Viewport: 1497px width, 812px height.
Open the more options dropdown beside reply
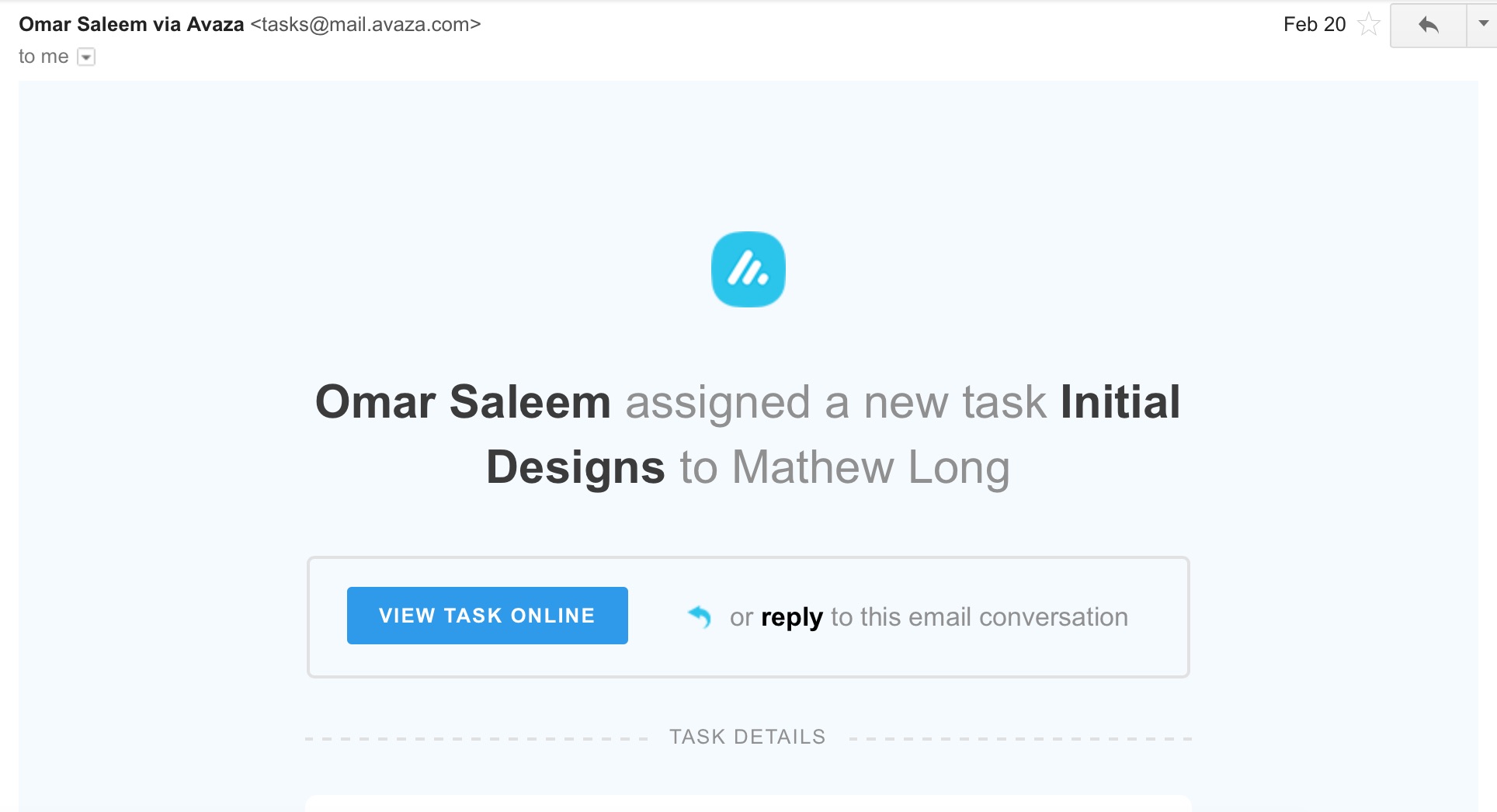(1482, 24)
